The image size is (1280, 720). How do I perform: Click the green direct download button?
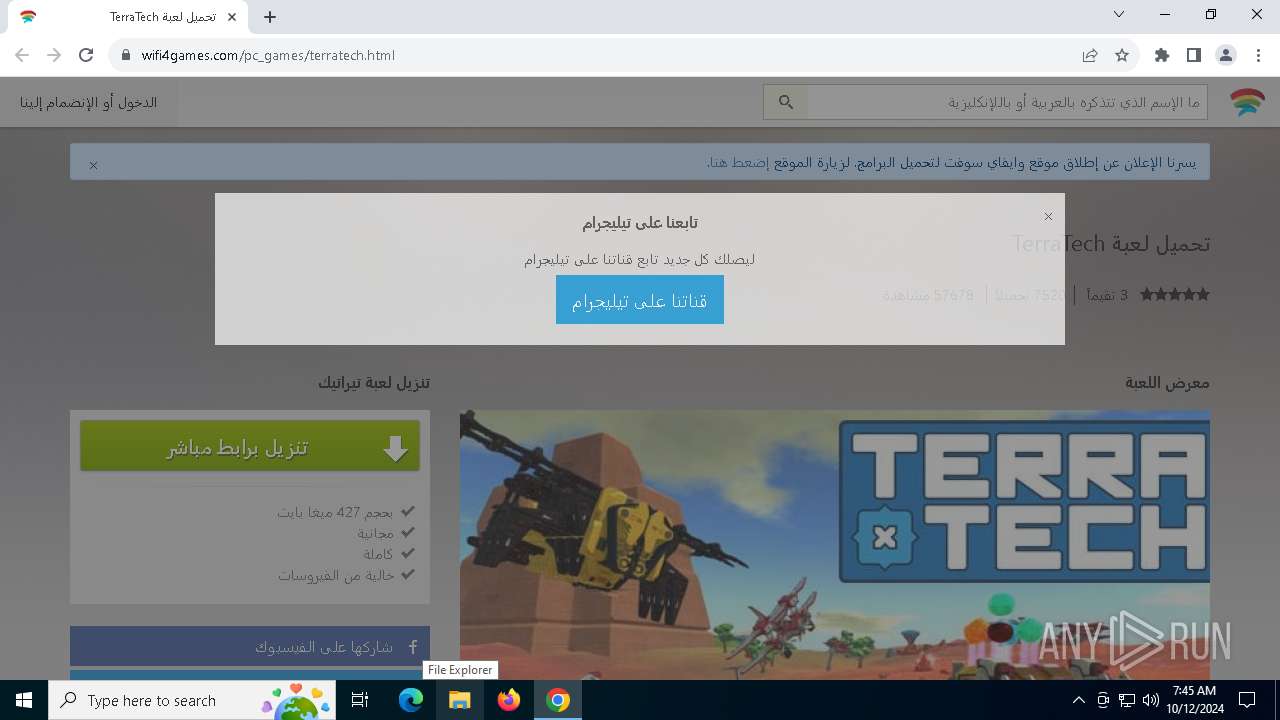click(250, 446)
